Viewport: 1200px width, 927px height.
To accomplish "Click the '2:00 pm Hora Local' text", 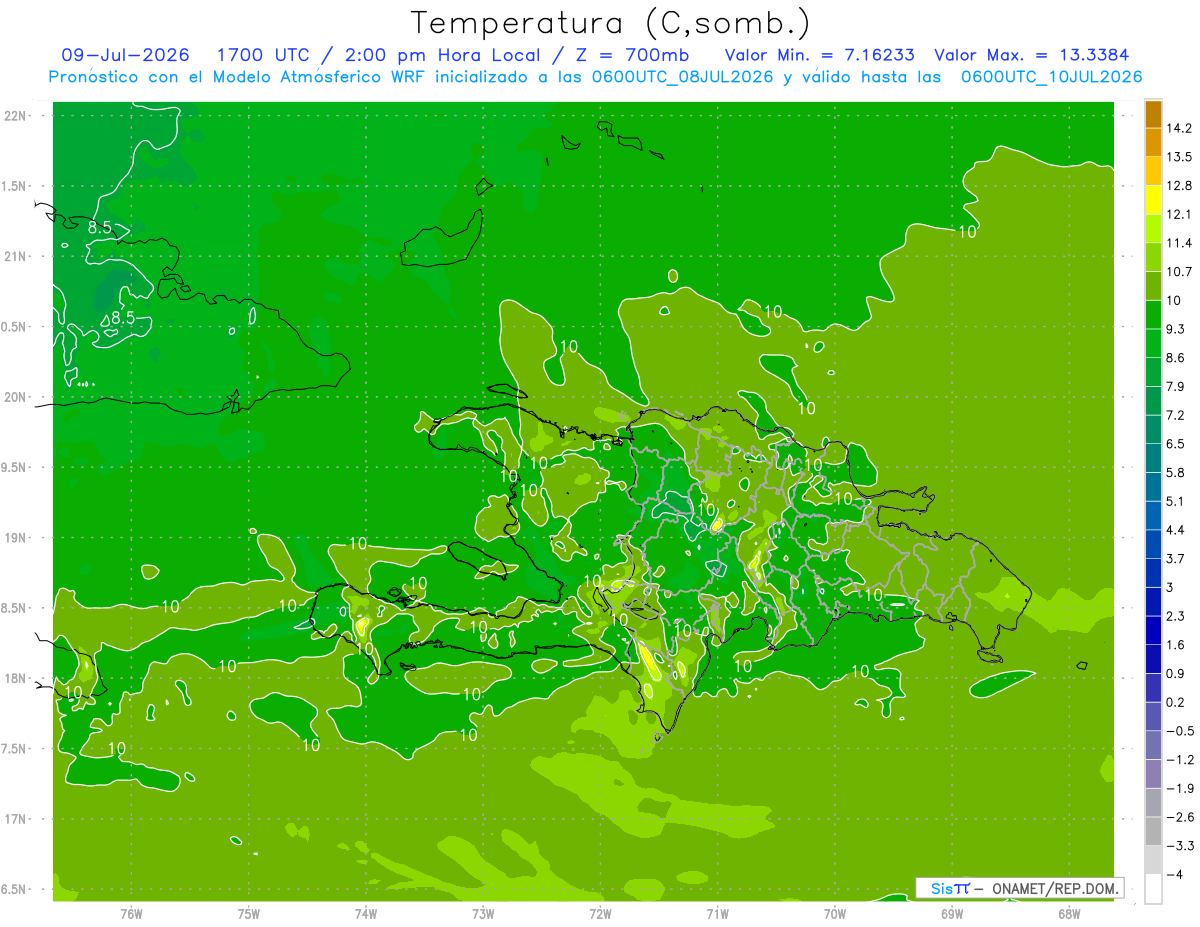I will [x=441, y=55].
